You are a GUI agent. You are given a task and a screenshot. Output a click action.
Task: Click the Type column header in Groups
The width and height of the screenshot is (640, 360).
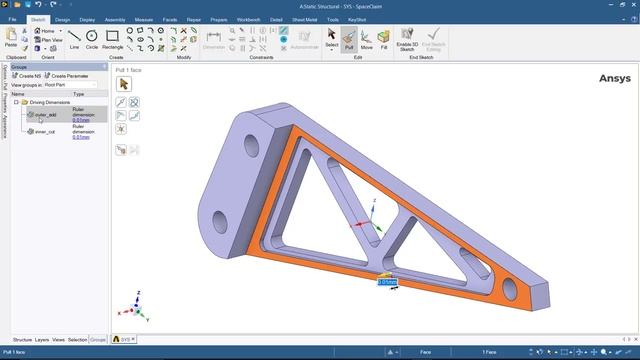(x=78, y=94)
